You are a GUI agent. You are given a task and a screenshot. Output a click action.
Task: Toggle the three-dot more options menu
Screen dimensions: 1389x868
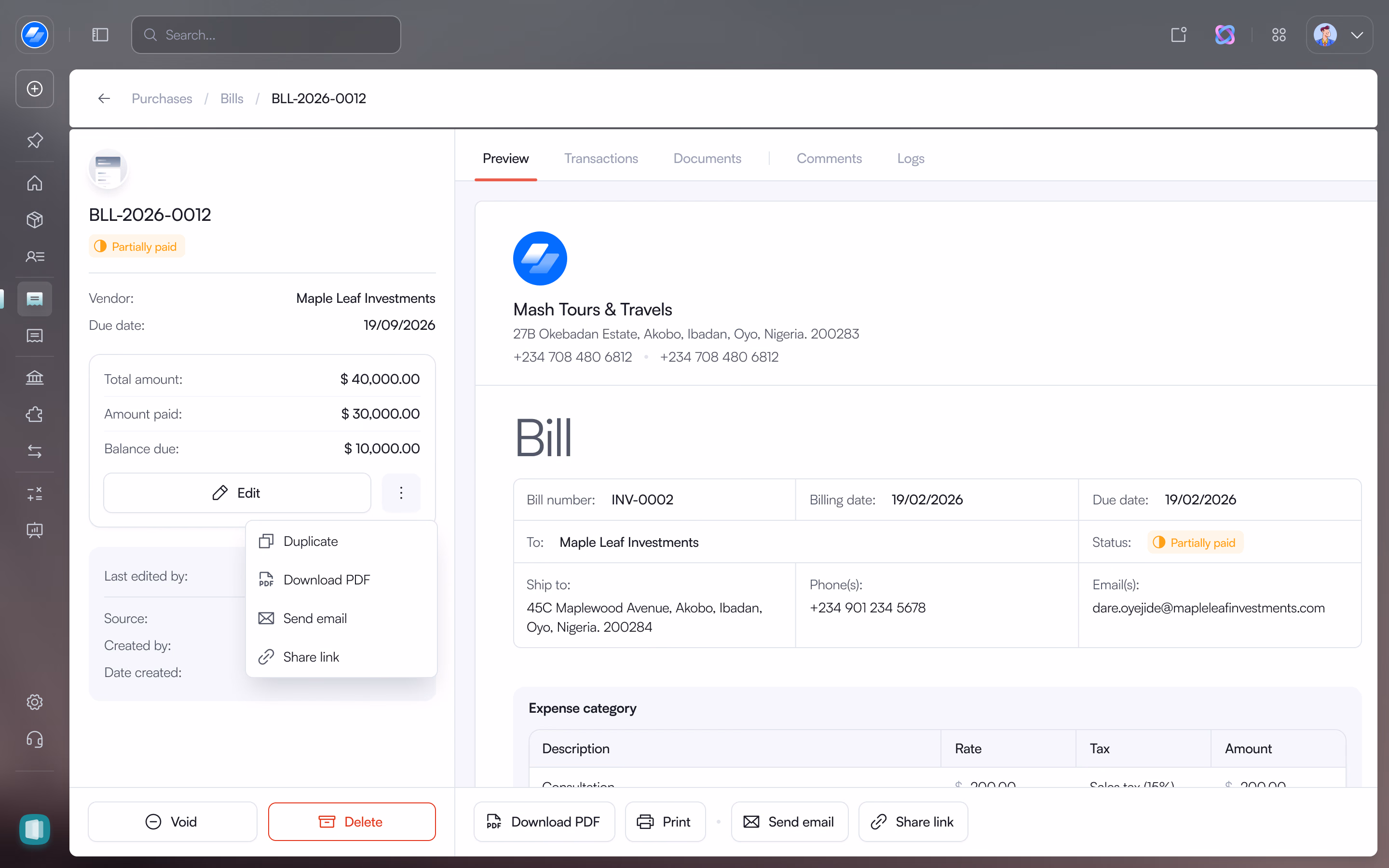pos(401,492)
